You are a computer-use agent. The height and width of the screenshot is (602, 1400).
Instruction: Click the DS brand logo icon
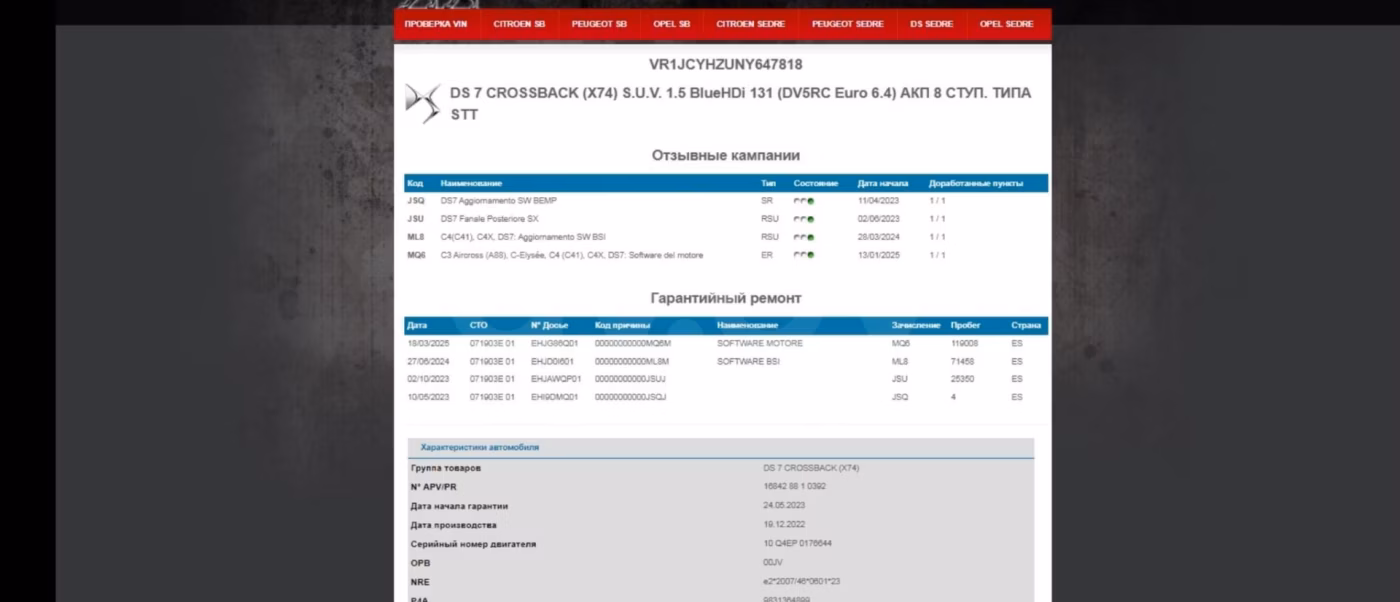click(x=422, y=104)
